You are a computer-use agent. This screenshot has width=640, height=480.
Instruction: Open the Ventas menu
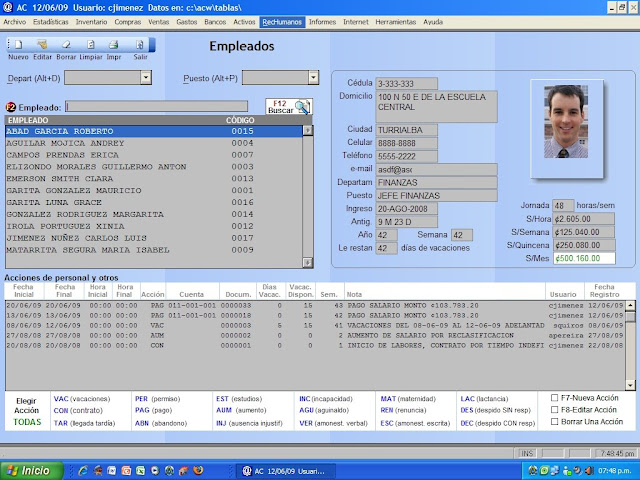click(159, 22)
